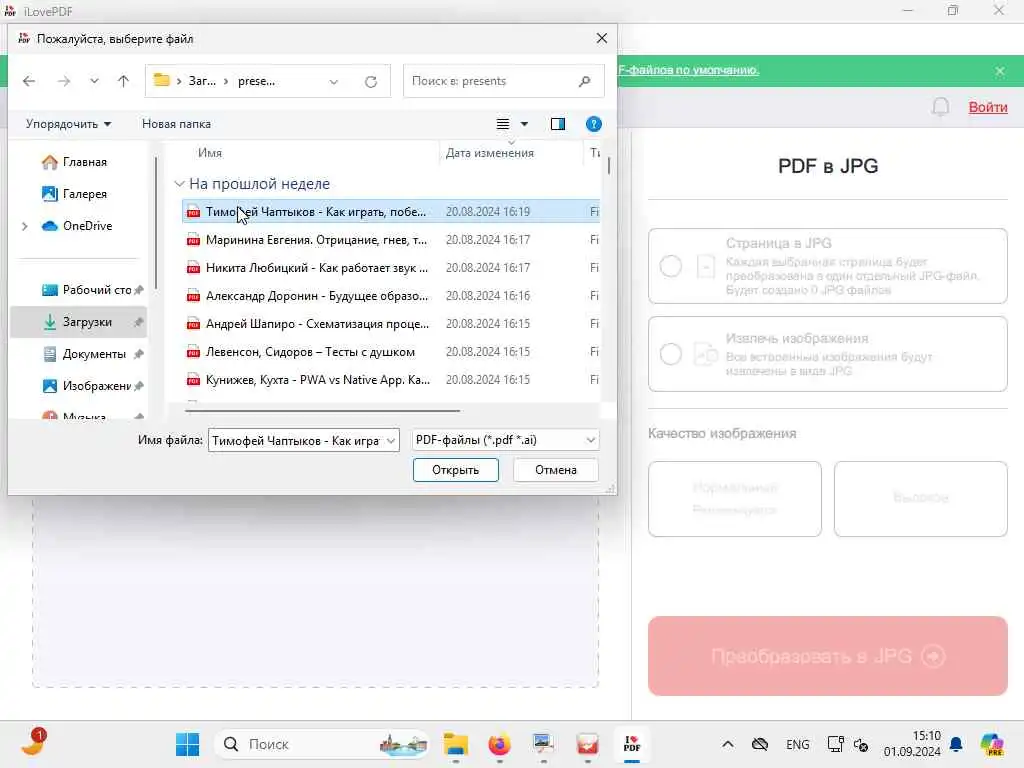This screenshot has width=1024, height=768.
Task: Open the Упорядочить menu
Action: click(69, 124)
